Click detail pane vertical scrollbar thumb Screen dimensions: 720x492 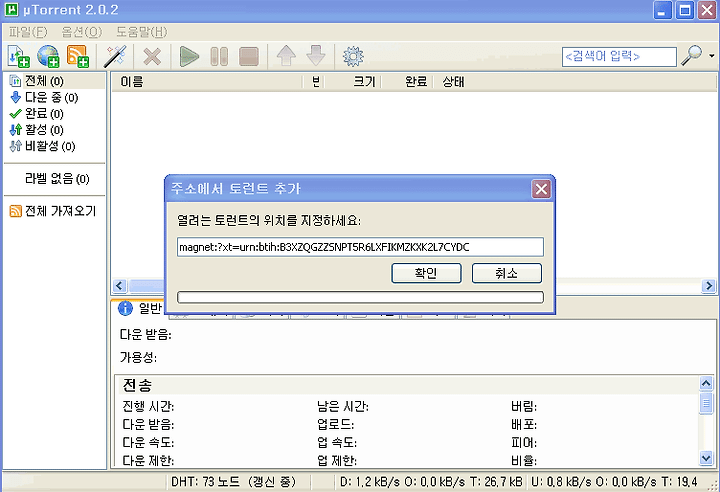(706, 403)
